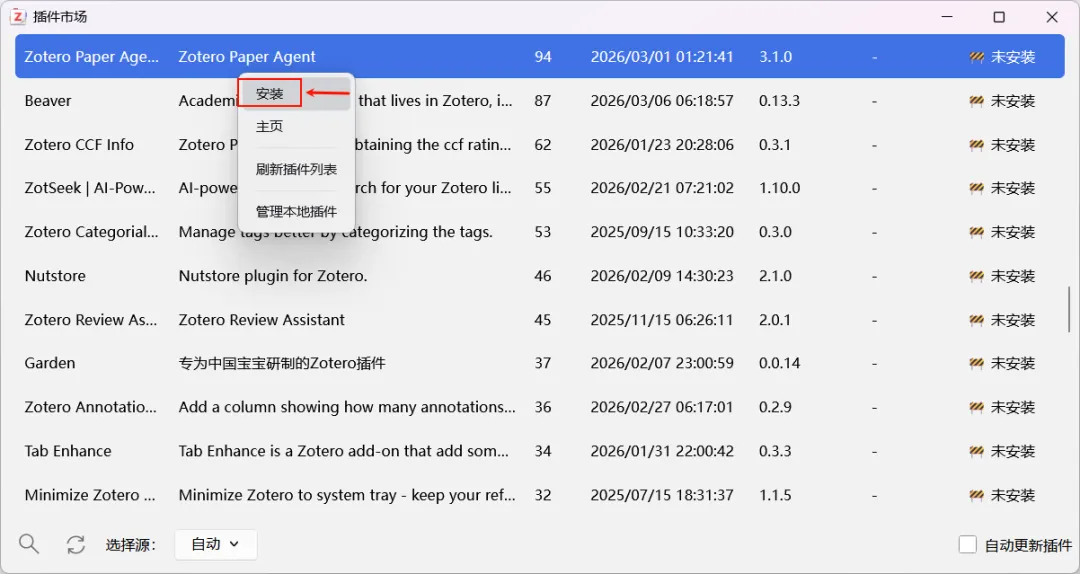
Task: Click the Zotero logo in title bar
Action: 18,17
